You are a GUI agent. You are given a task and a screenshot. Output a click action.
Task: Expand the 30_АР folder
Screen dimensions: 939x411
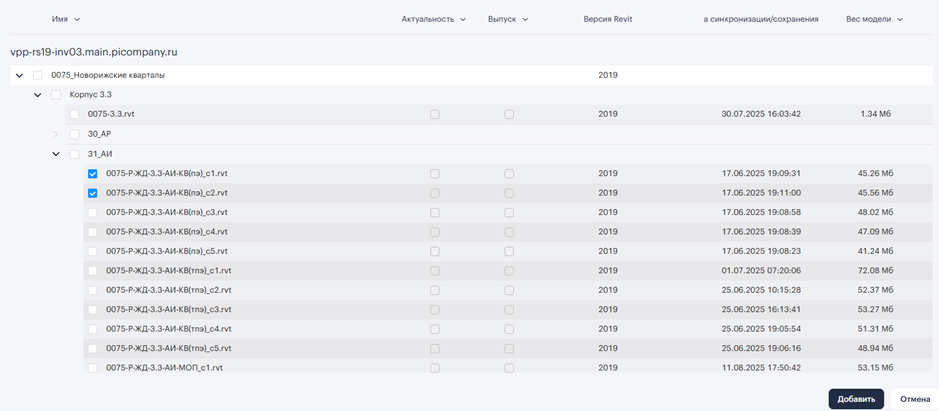(x=56, y=134)
